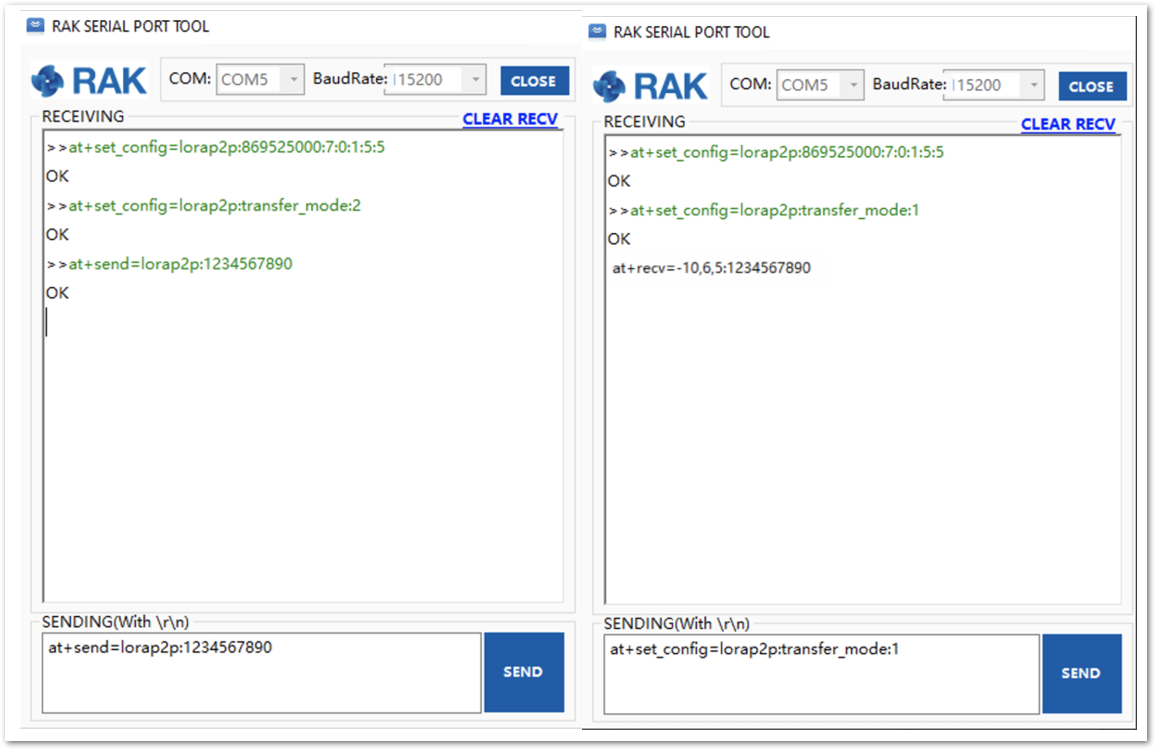This screenshot has width=1156, height=750.
Task: Open the COM port dropdown in left window
Action: tap(260, 79)
